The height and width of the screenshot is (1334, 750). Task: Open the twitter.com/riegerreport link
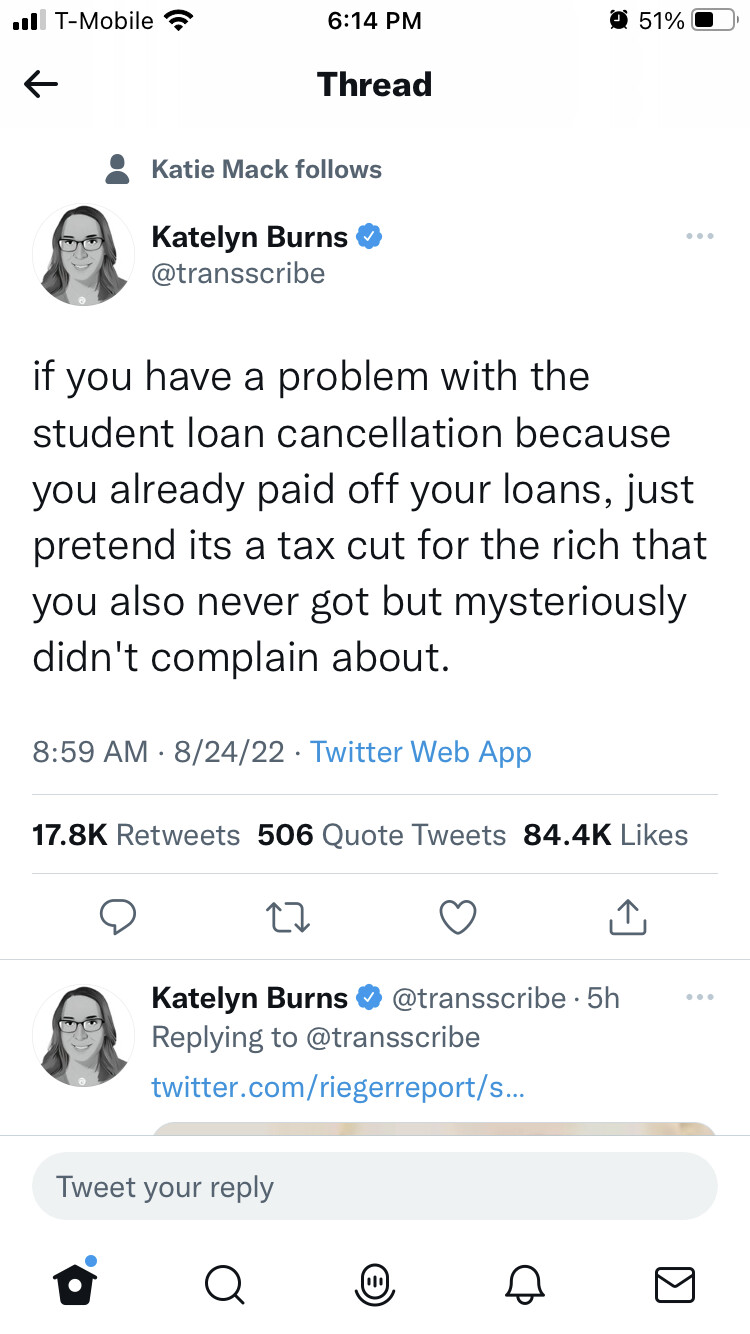(337, 1087)
